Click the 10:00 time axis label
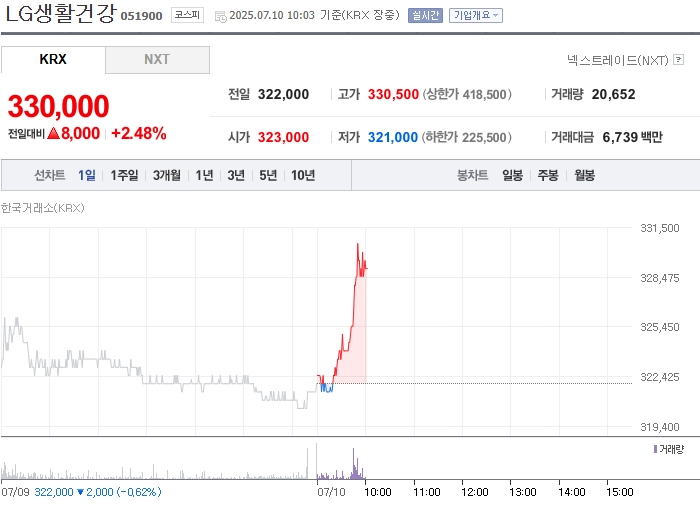The width and height of the screenshot is (700, 515). coord(378,492)
